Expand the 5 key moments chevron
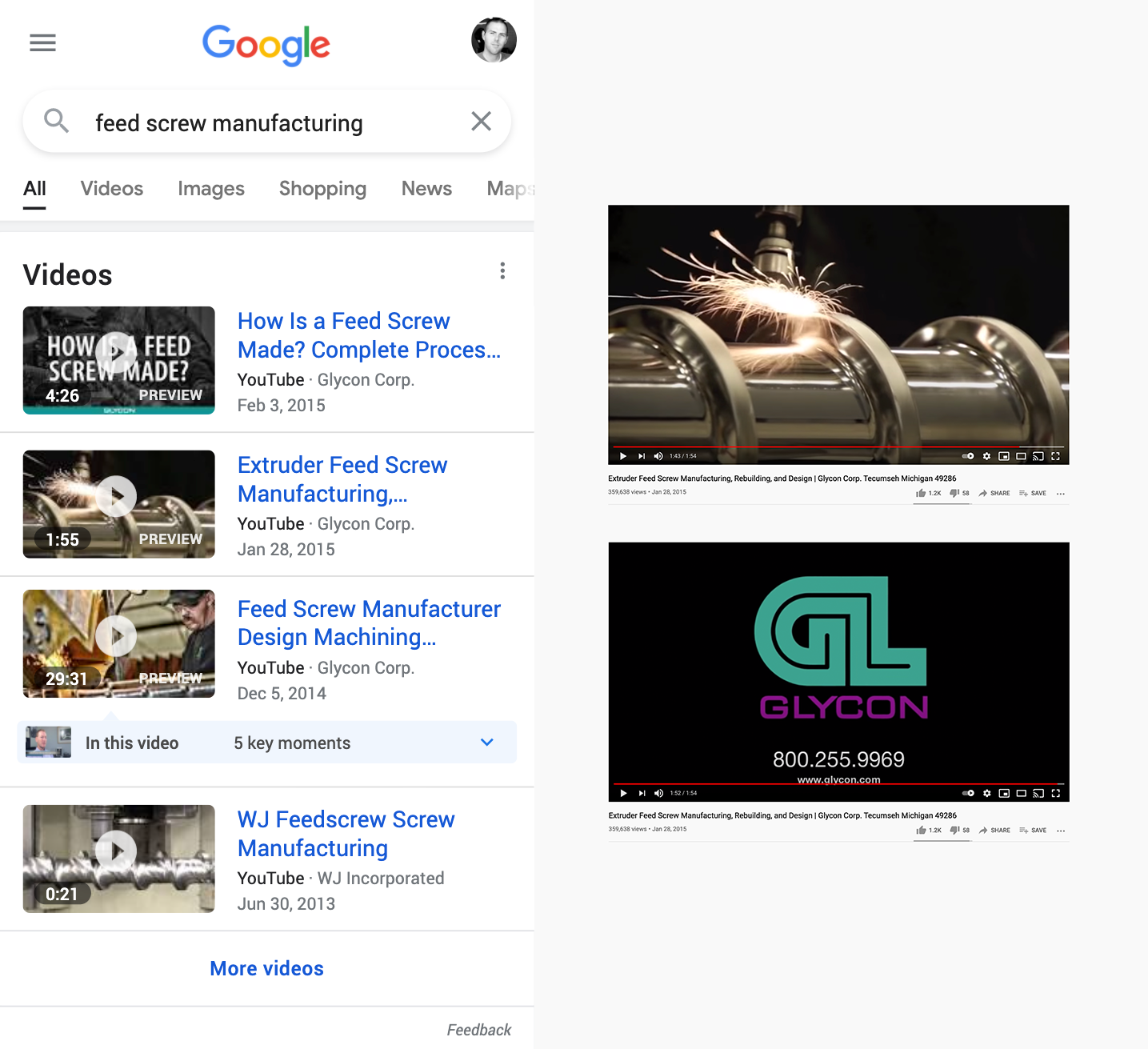 pyautogui.click(x=487, y=742)
